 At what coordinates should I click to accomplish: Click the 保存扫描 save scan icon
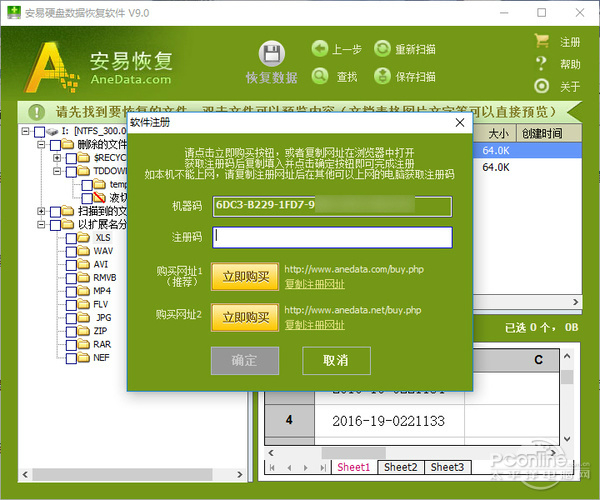(382, 76)
